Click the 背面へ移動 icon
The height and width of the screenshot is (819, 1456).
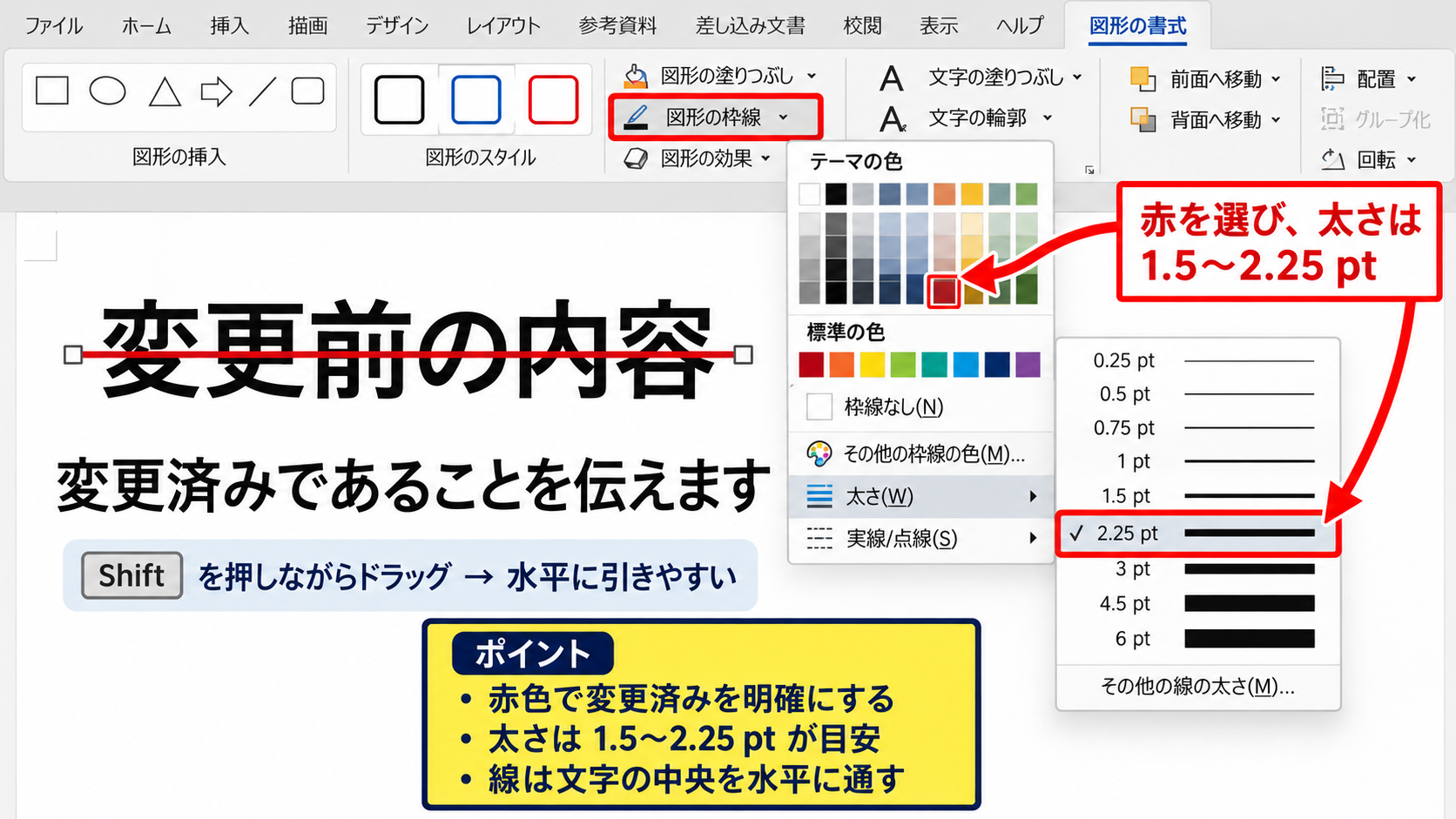pyautogui.click(x=1143, y=119)
